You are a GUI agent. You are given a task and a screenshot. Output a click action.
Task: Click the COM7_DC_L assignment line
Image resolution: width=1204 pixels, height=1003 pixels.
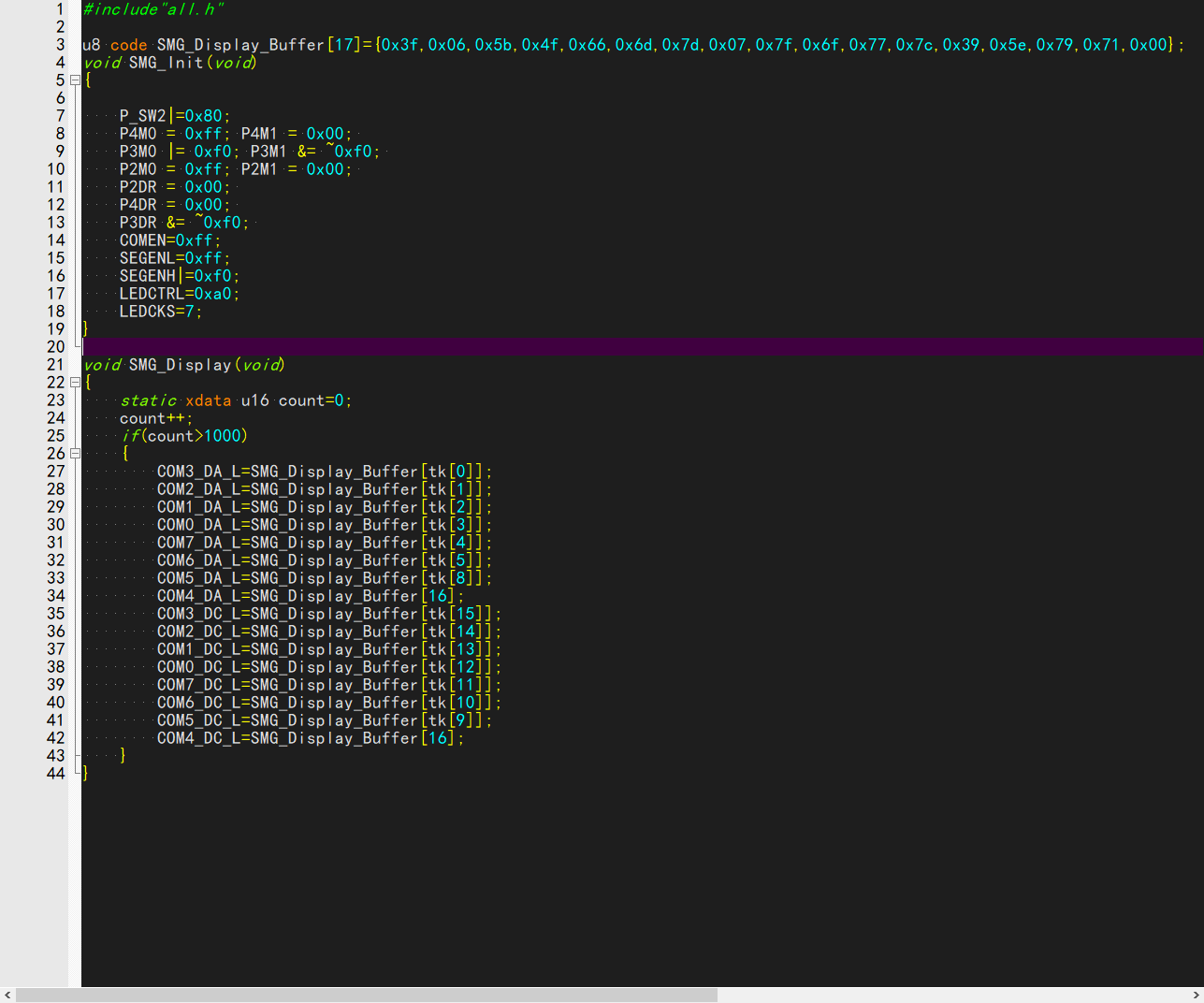(328, 685)
